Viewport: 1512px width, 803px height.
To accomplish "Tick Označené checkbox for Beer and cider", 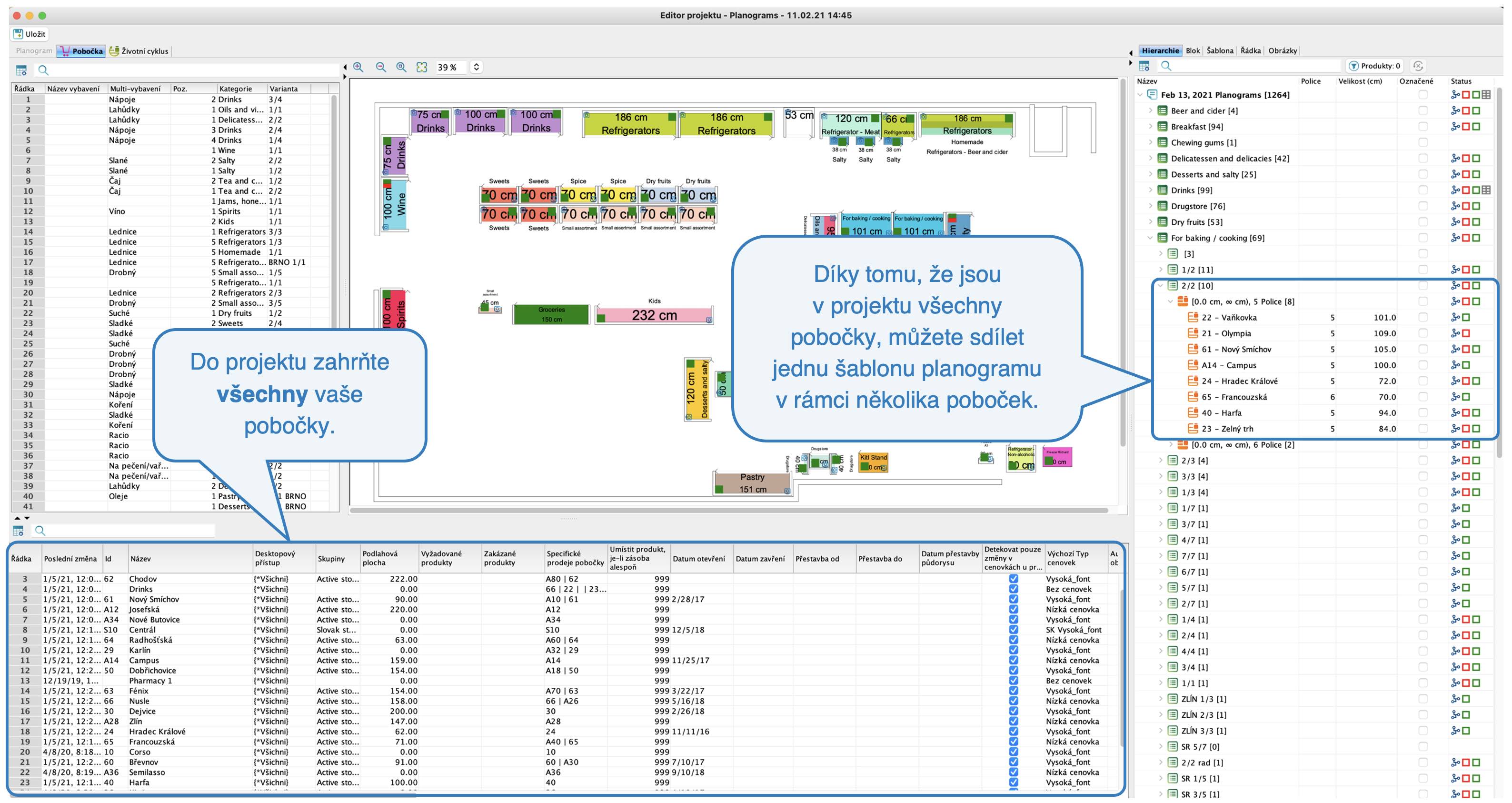I will 1423,110.
